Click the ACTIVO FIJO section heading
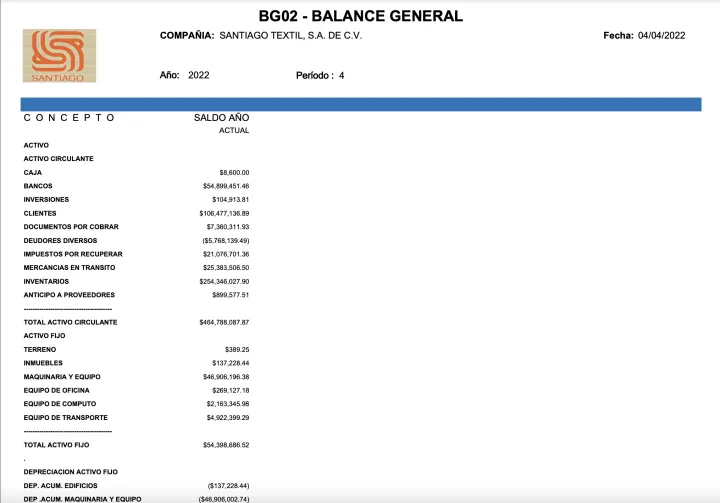Screen dimensions: 720x503 click(43, 336)
